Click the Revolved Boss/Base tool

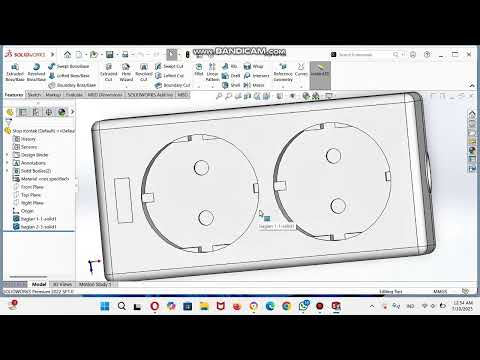[x=36, y=72]
